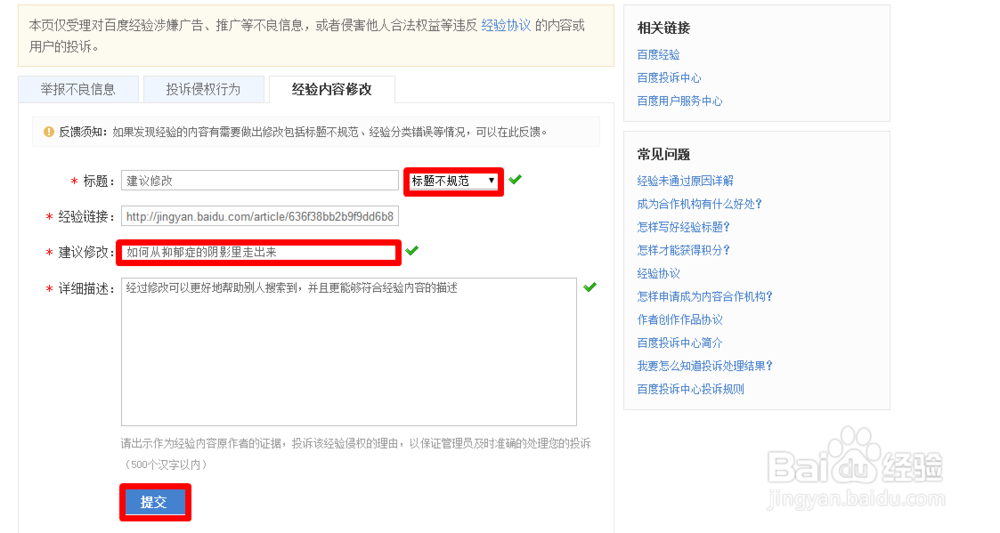Screen dimensions: 1000x533
Task: Click green checkmark beside 建议修改 field
Action: [412, 251]
